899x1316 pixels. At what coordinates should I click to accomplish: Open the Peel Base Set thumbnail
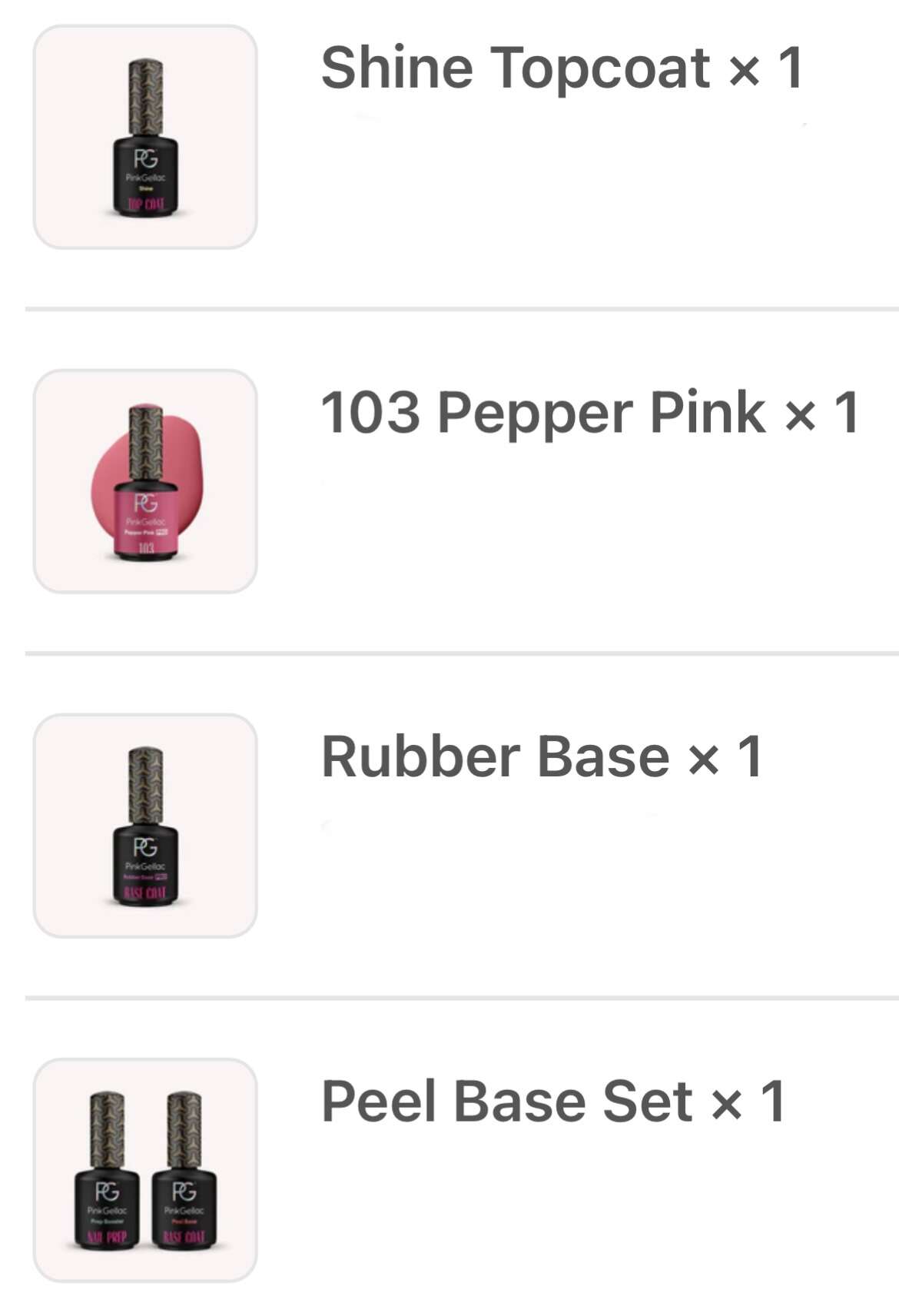[145, 1170]
